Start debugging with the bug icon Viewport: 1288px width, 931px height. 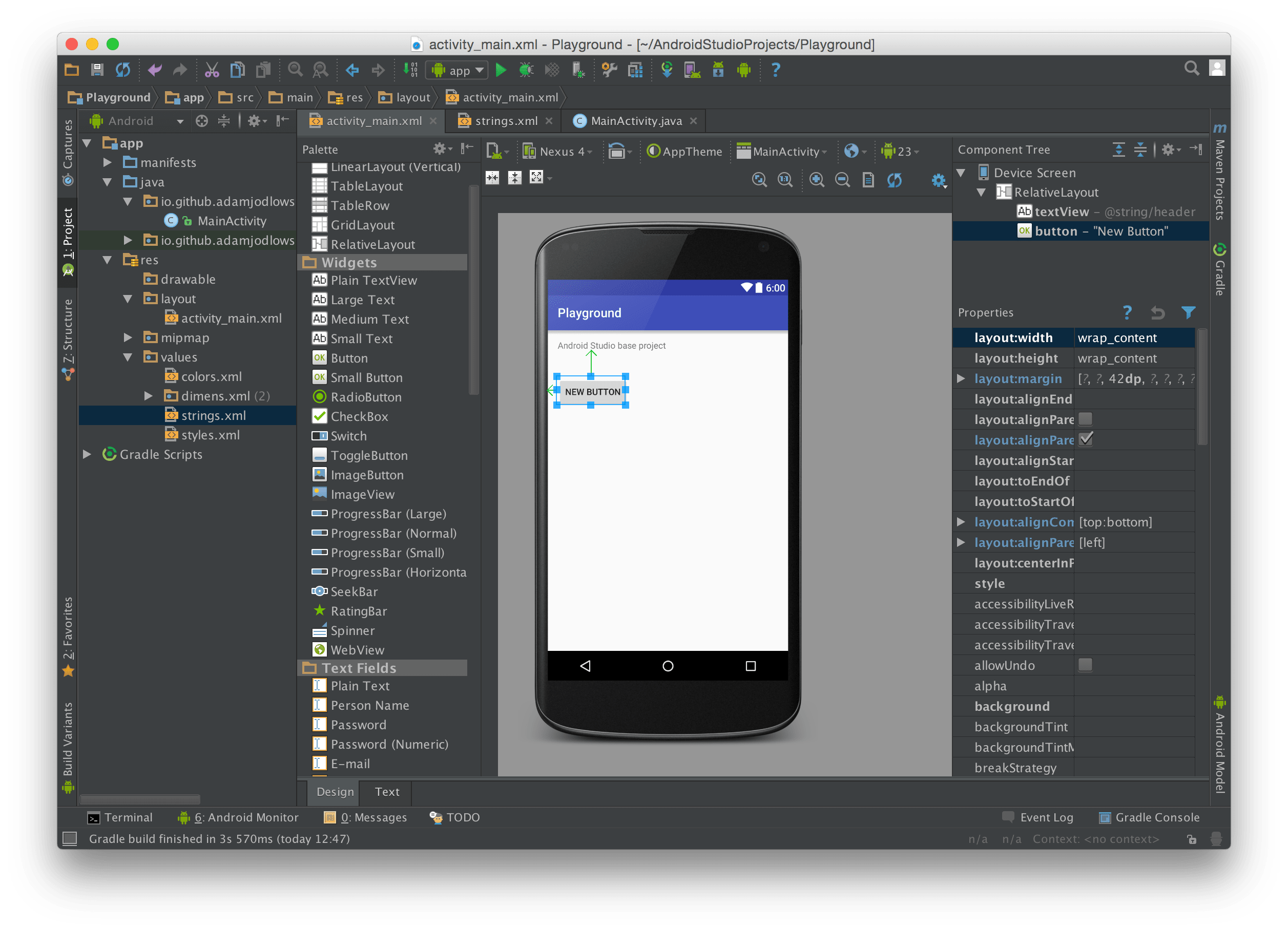point(527,70)
